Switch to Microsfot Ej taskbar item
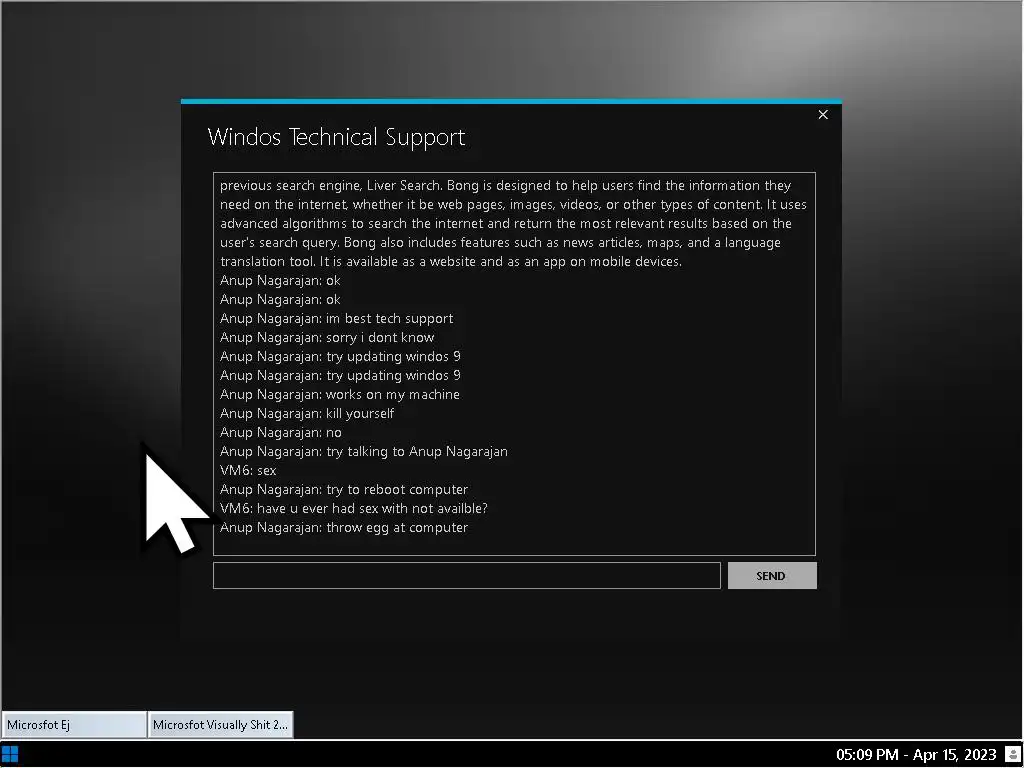The width and height of the screenshot is (1024, 768). [x=74, y=724]
